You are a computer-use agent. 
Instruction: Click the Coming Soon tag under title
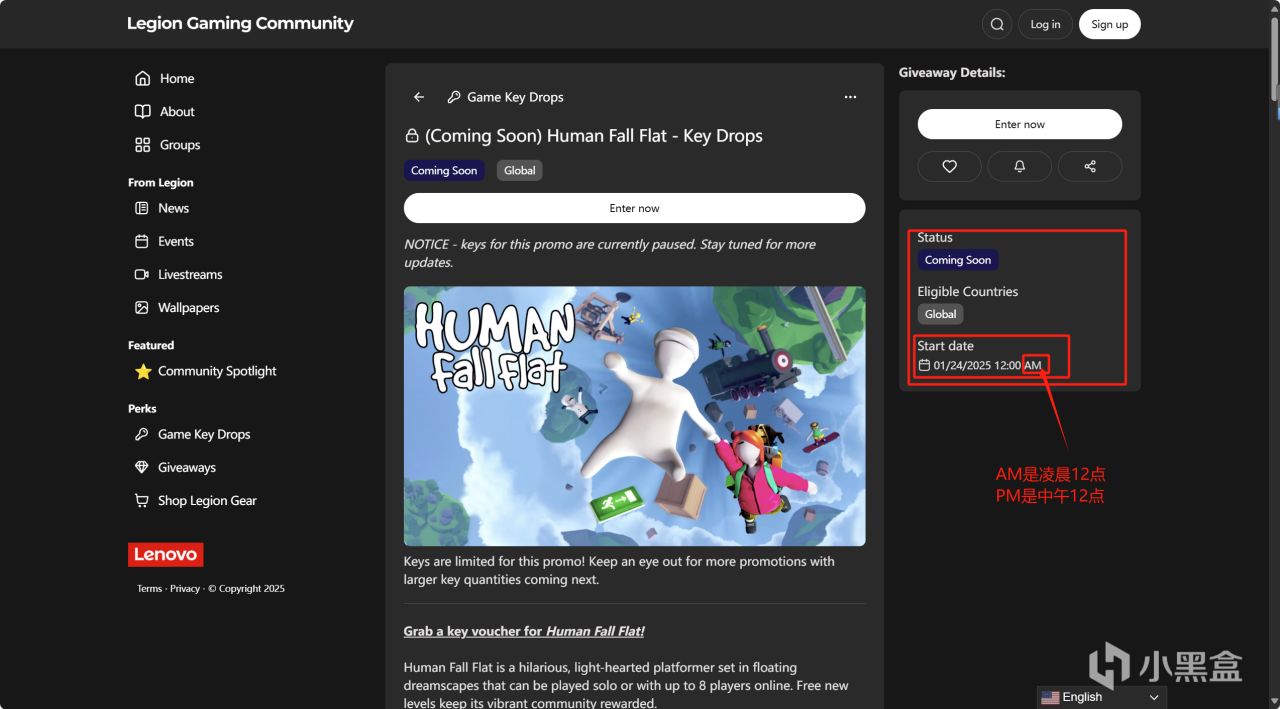pyautogui.click(x=444, y=170)
